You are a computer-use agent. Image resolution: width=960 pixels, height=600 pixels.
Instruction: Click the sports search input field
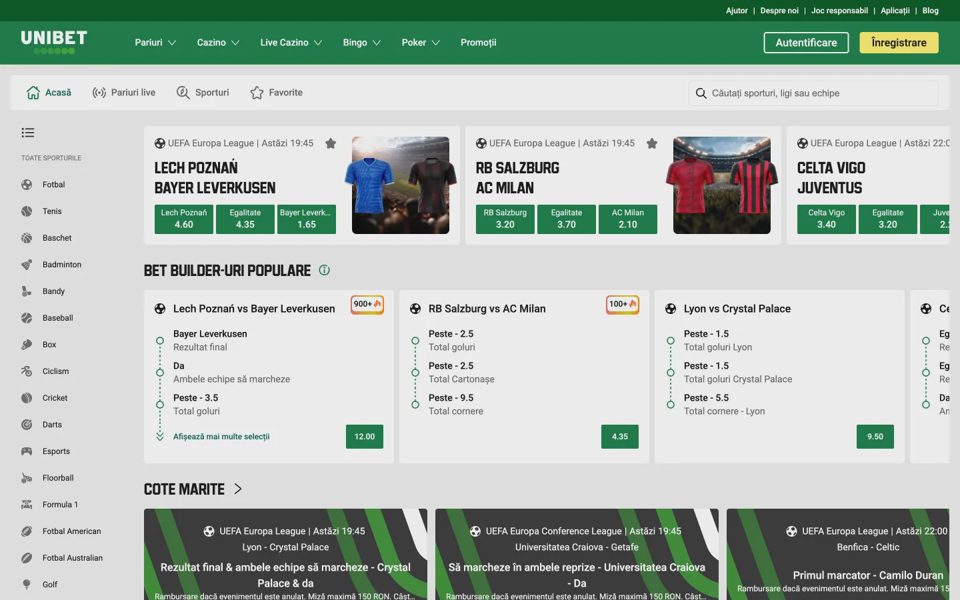point(814,93)
